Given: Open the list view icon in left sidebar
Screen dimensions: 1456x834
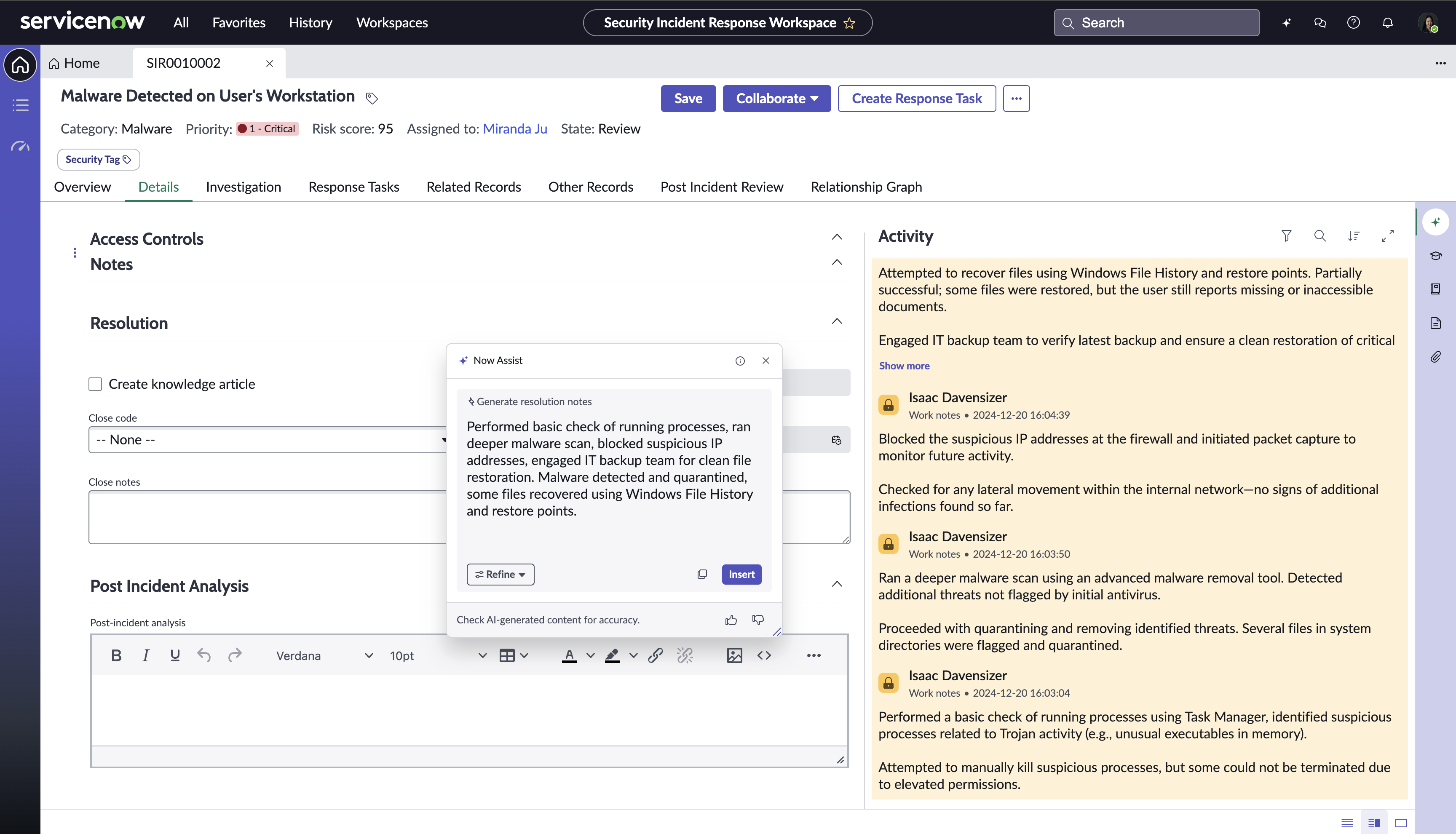Looking at the screenshot, I should coord(20,105).
